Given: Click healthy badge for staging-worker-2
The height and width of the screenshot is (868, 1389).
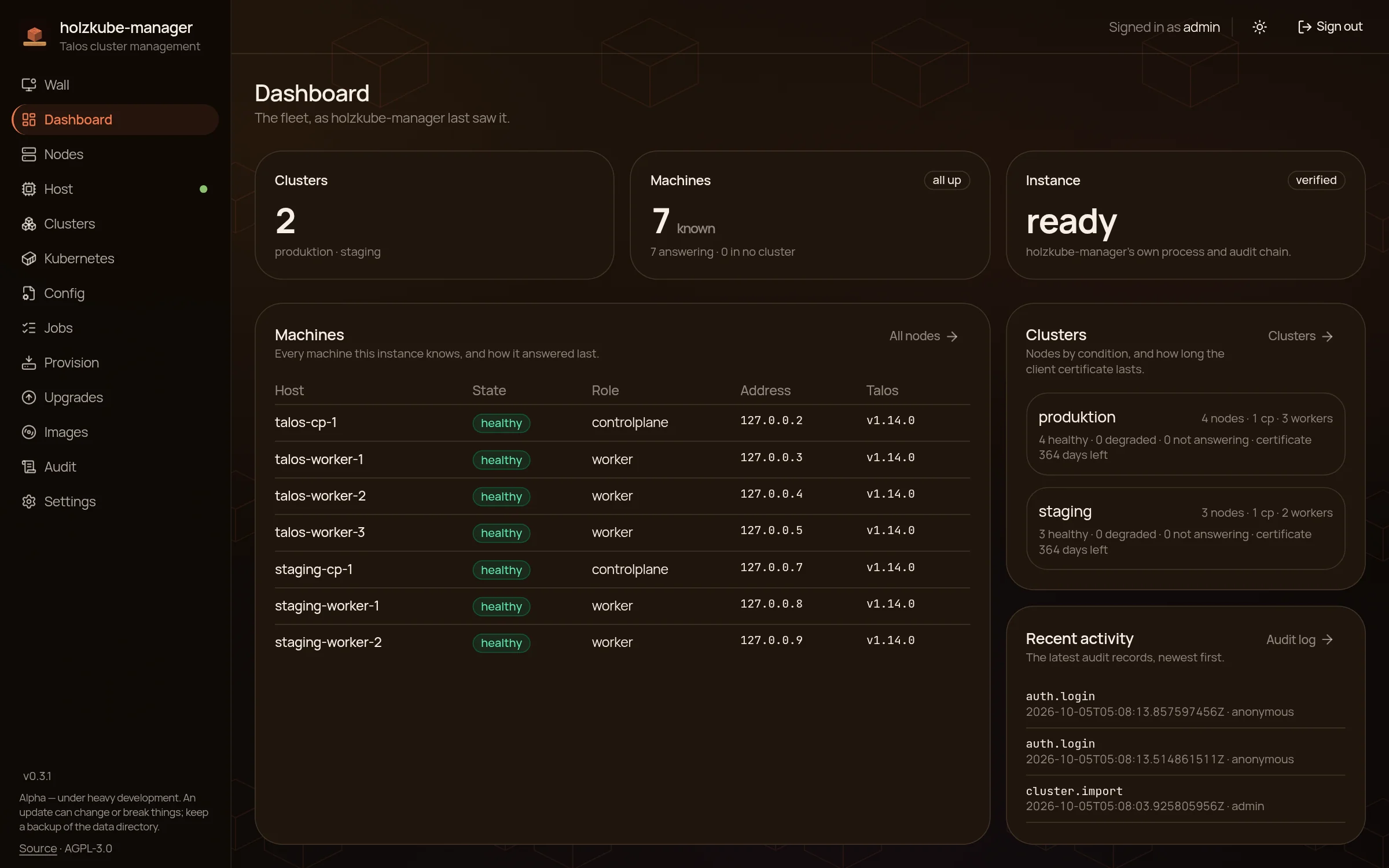Looking at the screenshot, I should pos(501,643).
